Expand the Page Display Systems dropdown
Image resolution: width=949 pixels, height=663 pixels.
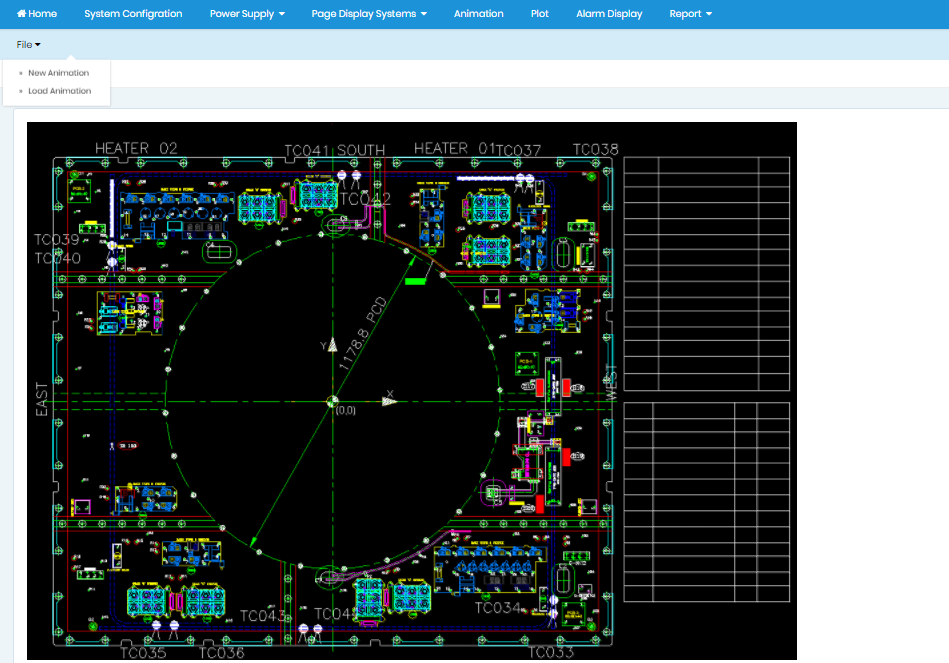click(369, 14)
